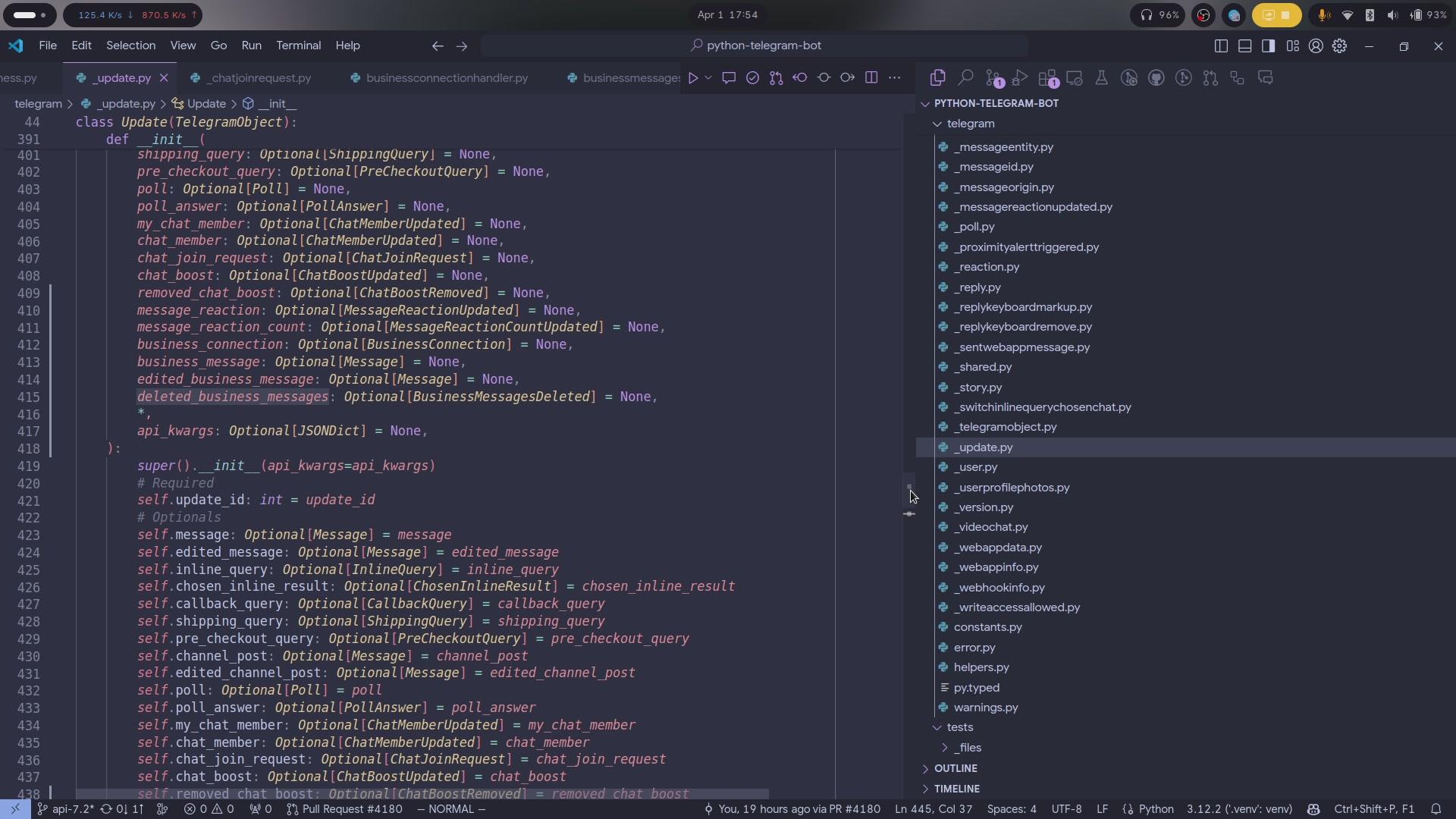Close the _update.py editor tab
1456x819 pixels.
tap(163, 78)
